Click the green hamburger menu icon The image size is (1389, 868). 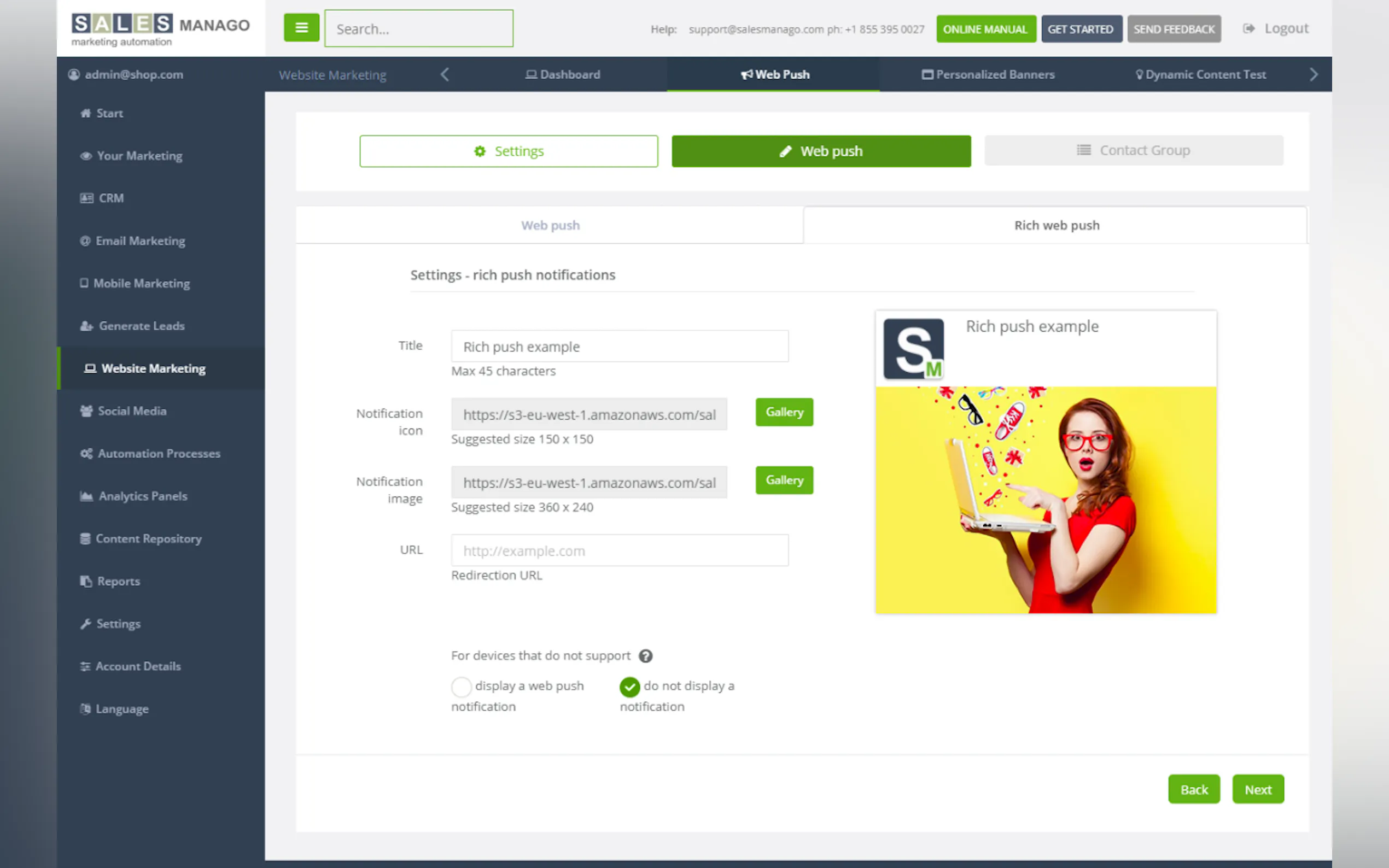(x=301, y=27)
